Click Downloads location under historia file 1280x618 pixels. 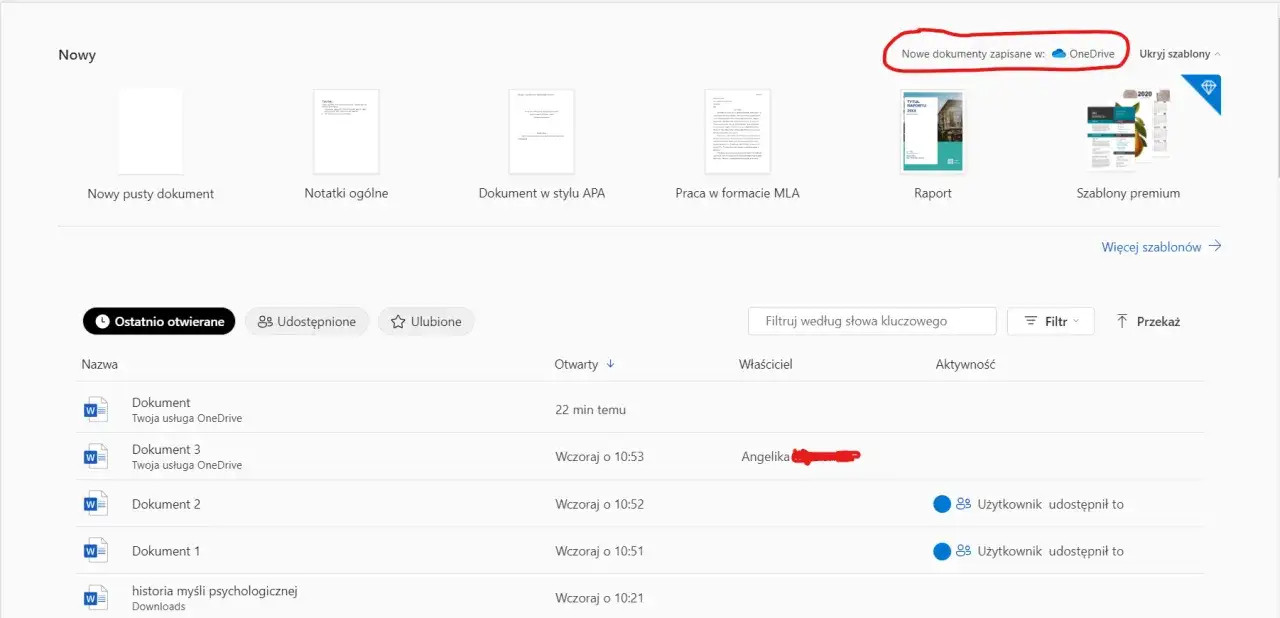[x=158, y=607]
